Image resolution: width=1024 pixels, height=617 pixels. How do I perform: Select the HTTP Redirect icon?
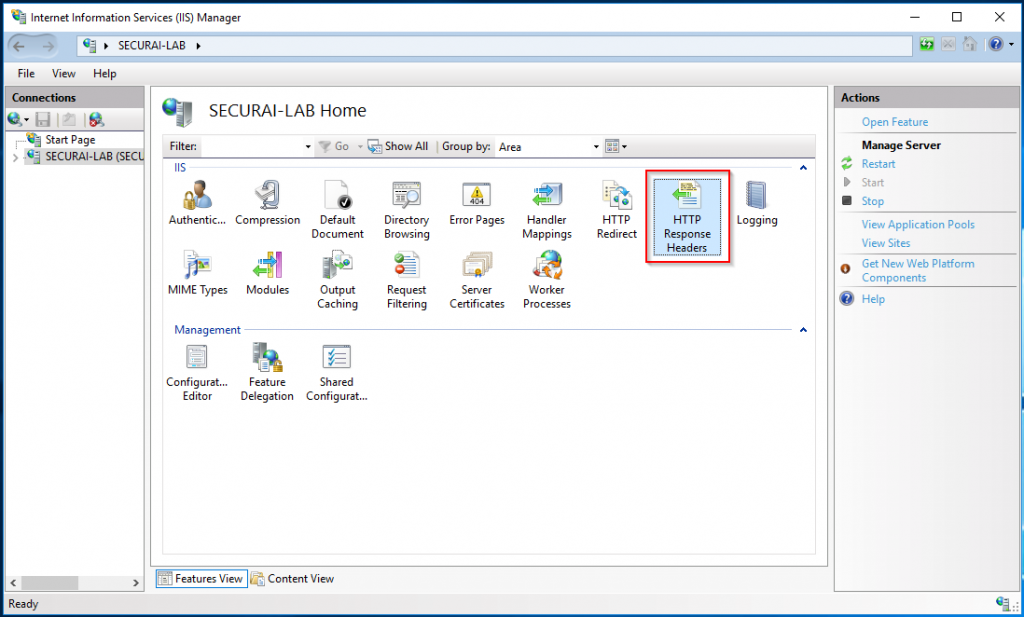pyautogui.click(x=616, y=210)
